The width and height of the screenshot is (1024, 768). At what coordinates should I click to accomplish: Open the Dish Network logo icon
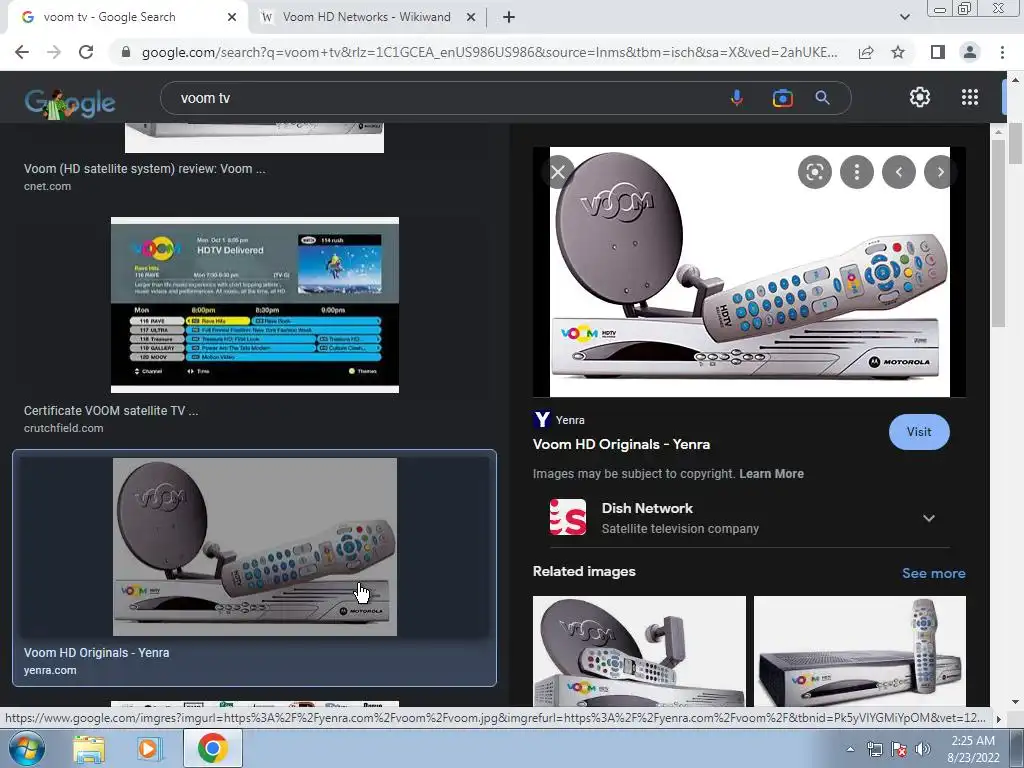(x=568, y=517)
